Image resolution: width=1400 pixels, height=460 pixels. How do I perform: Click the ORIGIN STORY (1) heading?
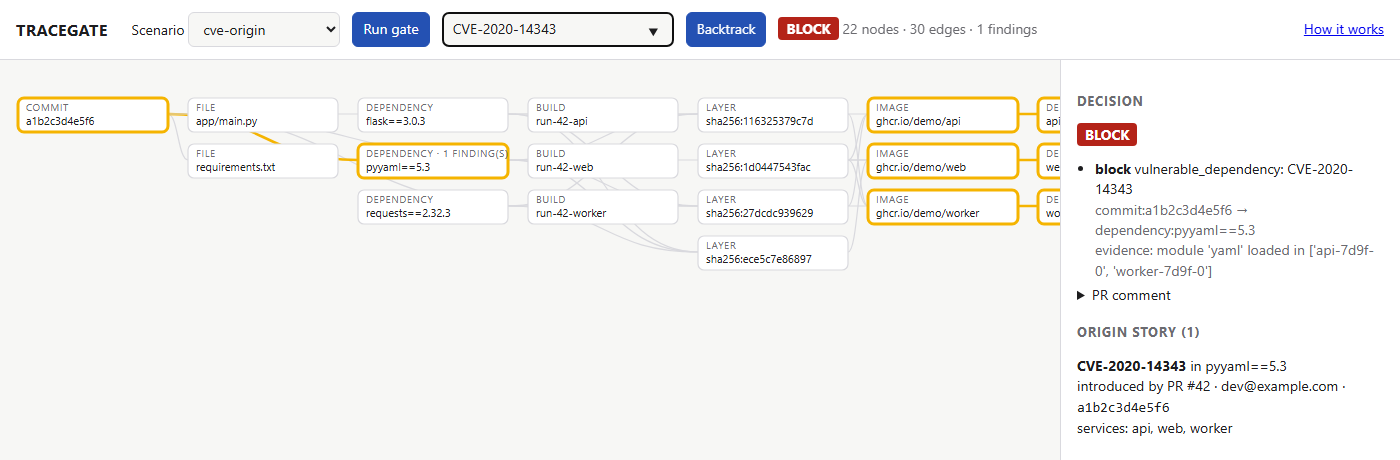(x=1138, y=332)
